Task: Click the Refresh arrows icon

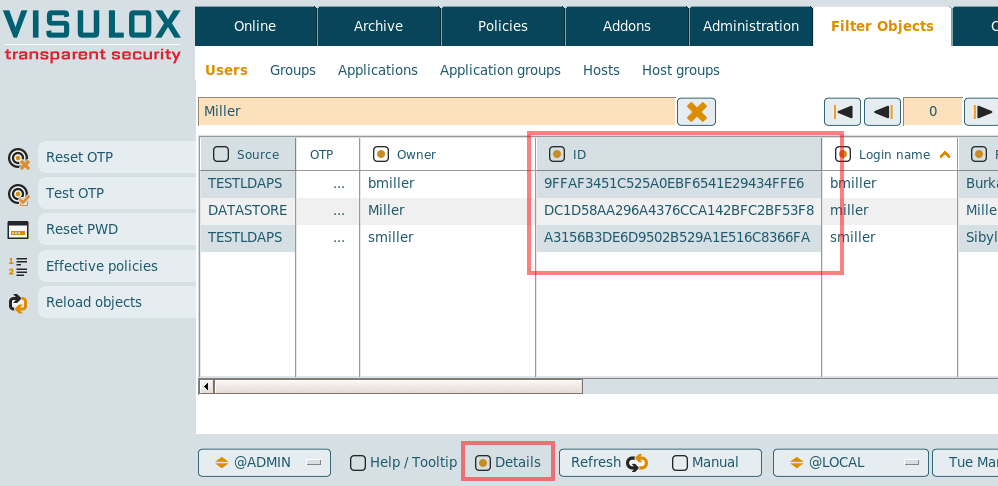Action: (x=637, y=463)
